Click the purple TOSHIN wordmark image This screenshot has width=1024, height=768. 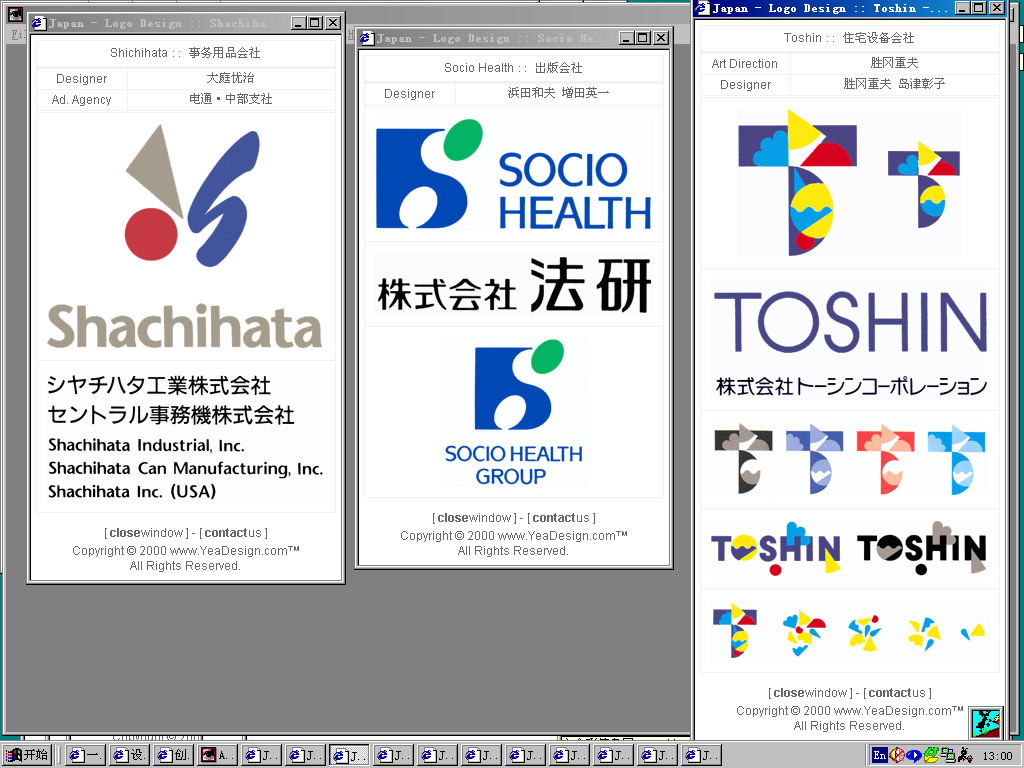850,322
